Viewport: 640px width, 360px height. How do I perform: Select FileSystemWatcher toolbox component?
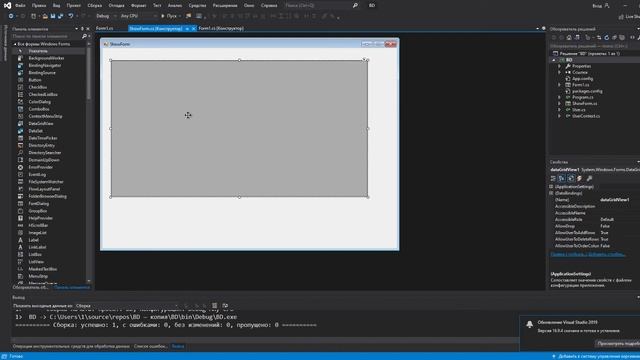pyautogui.click(x=46, y=182)
